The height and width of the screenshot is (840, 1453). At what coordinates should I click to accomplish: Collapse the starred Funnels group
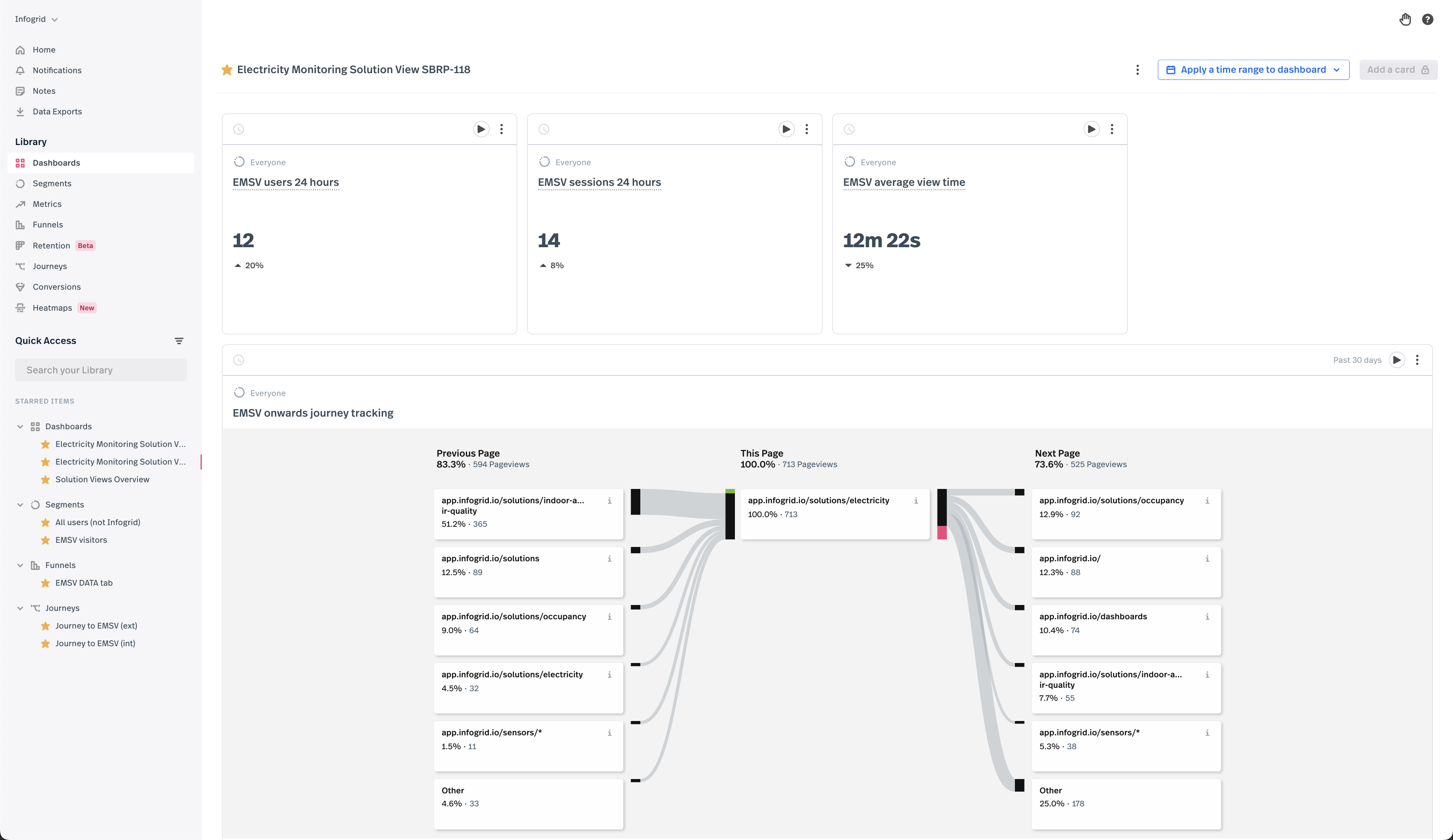coord(20,565)
